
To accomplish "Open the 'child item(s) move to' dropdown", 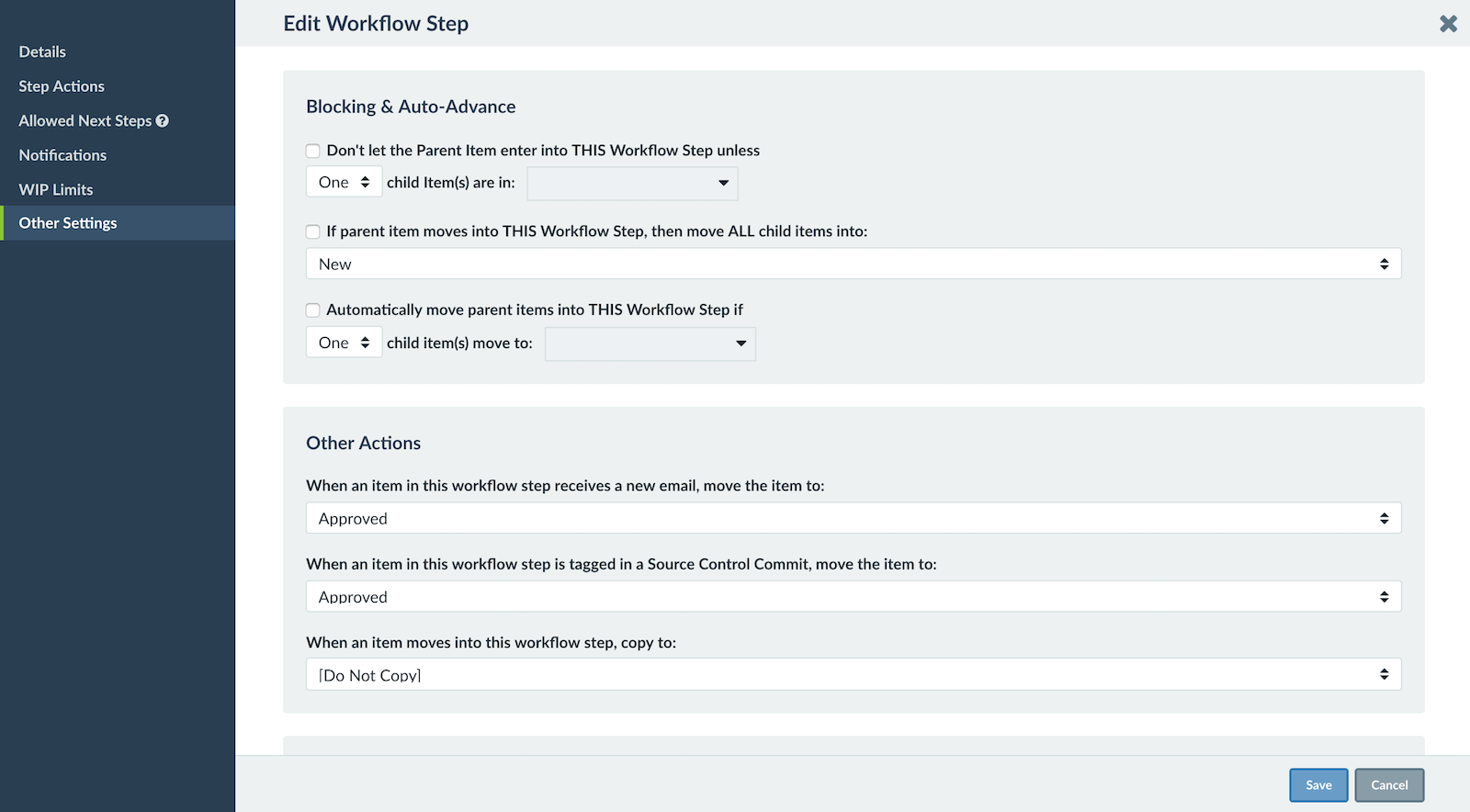I will tap(650, 344).
